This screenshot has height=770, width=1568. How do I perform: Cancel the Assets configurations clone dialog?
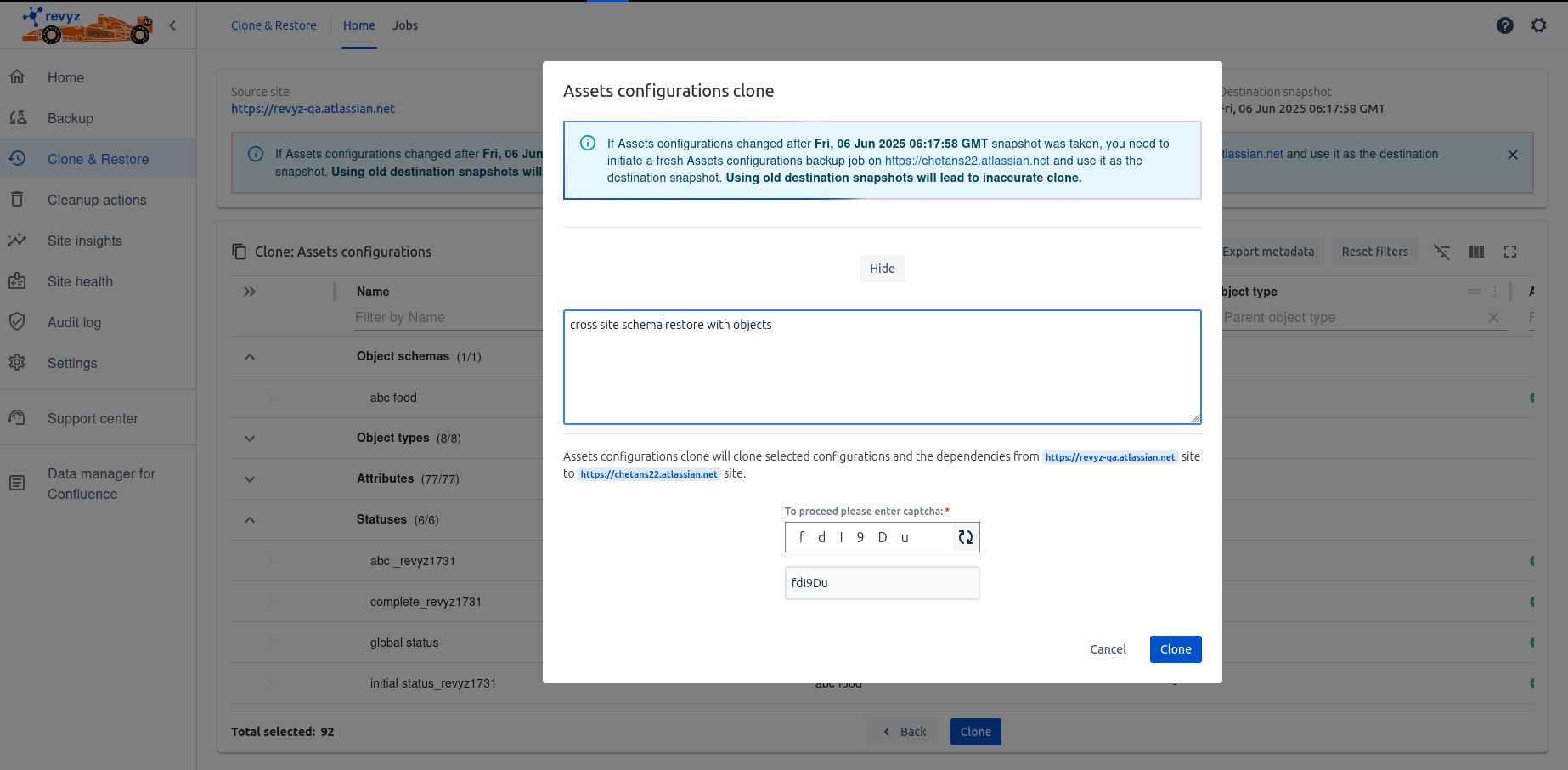pos(1108,649)
